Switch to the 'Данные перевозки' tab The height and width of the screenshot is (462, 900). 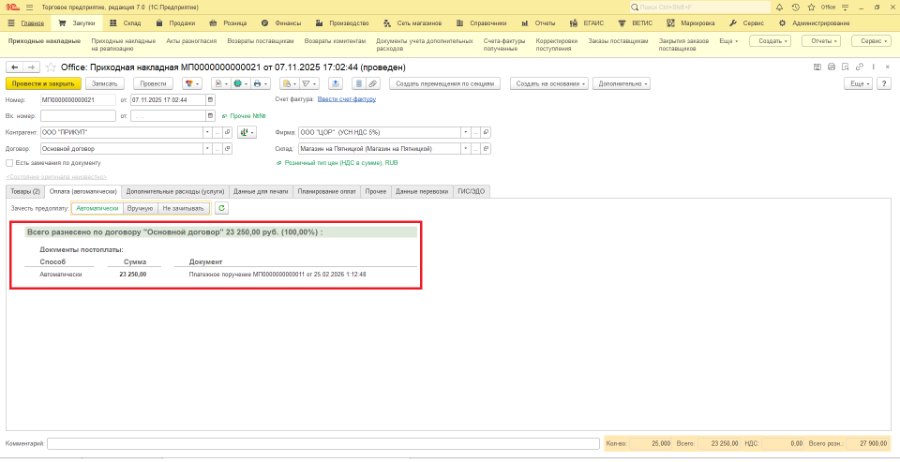[x=421, y=191]
